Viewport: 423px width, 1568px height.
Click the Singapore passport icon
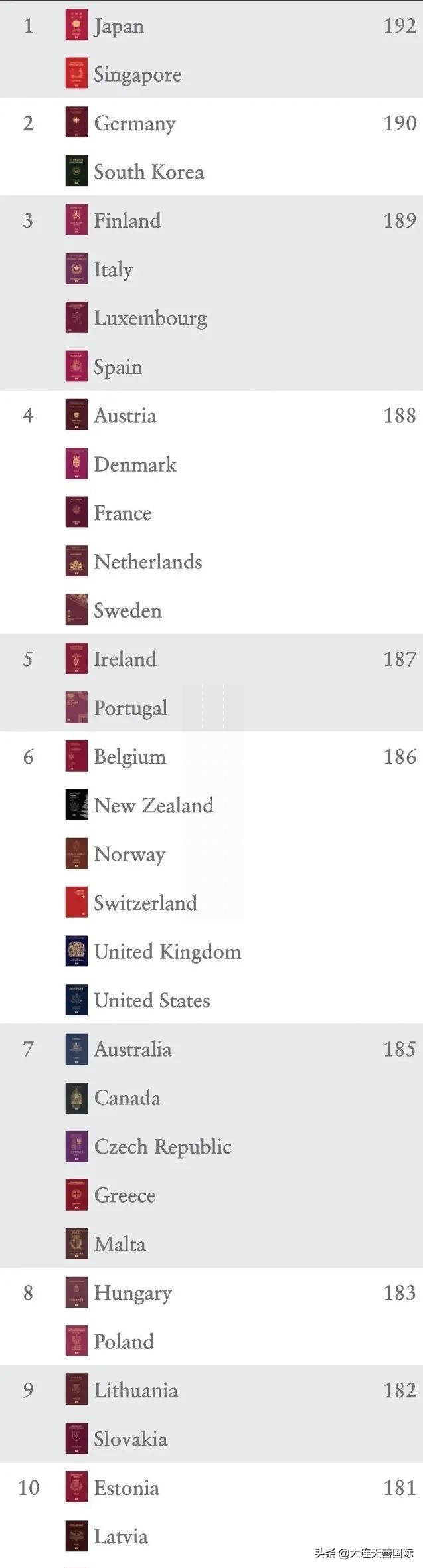(x=76, y=74)
